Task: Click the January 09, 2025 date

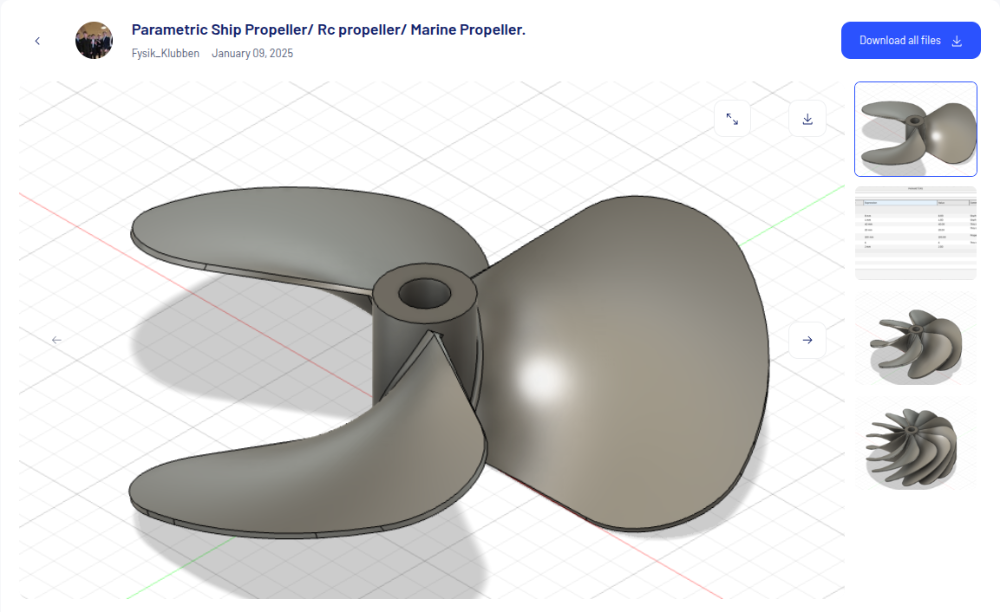Action: 252,53
